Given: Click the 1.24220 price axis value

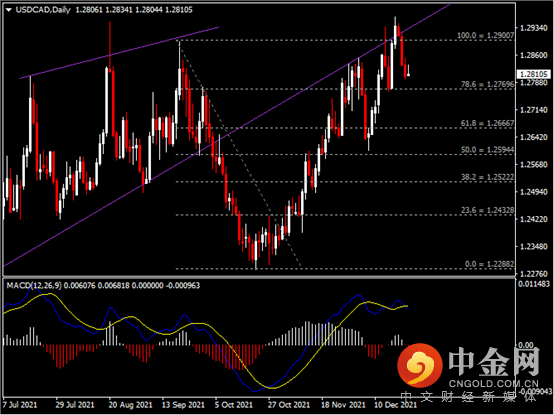Looking at the screenshot, I should click(534, 219).
